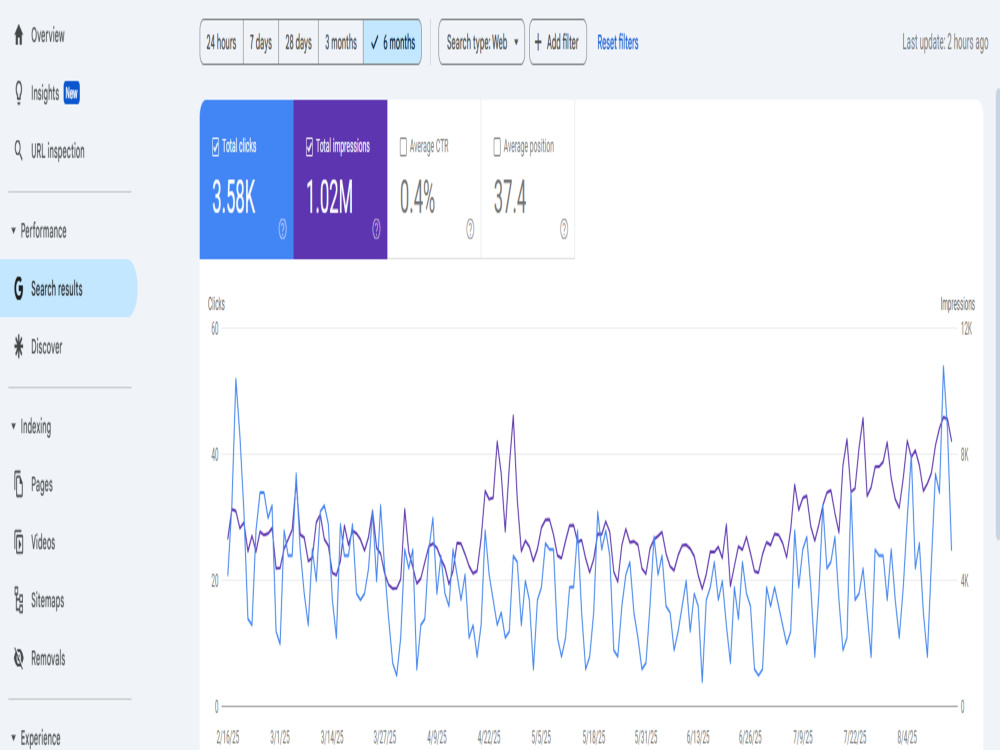Select the 6 months date range

pyautogui.click(x=392, y=43)
